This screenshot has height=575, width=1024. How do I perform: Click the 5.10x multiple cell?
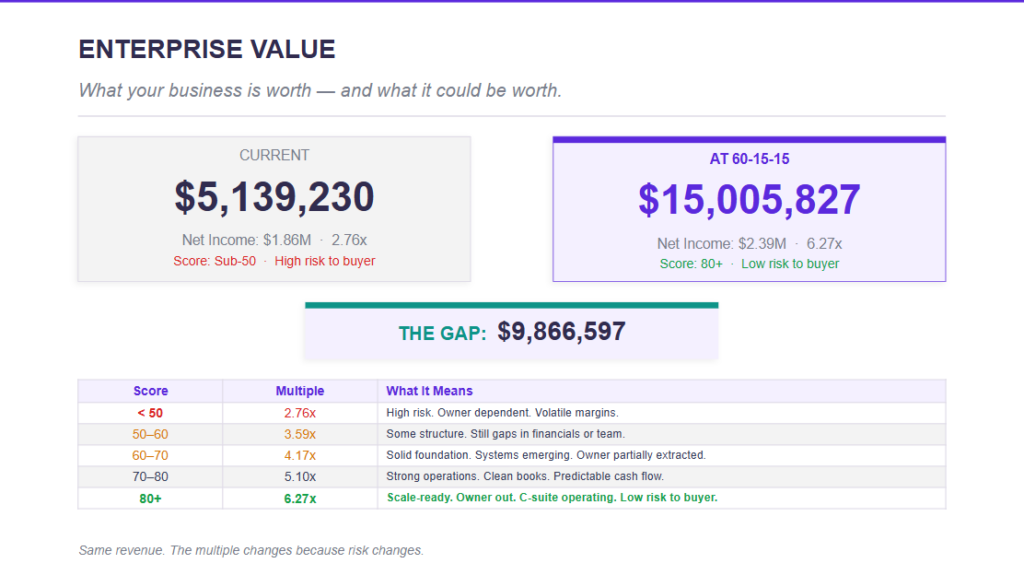pos(300,476)
